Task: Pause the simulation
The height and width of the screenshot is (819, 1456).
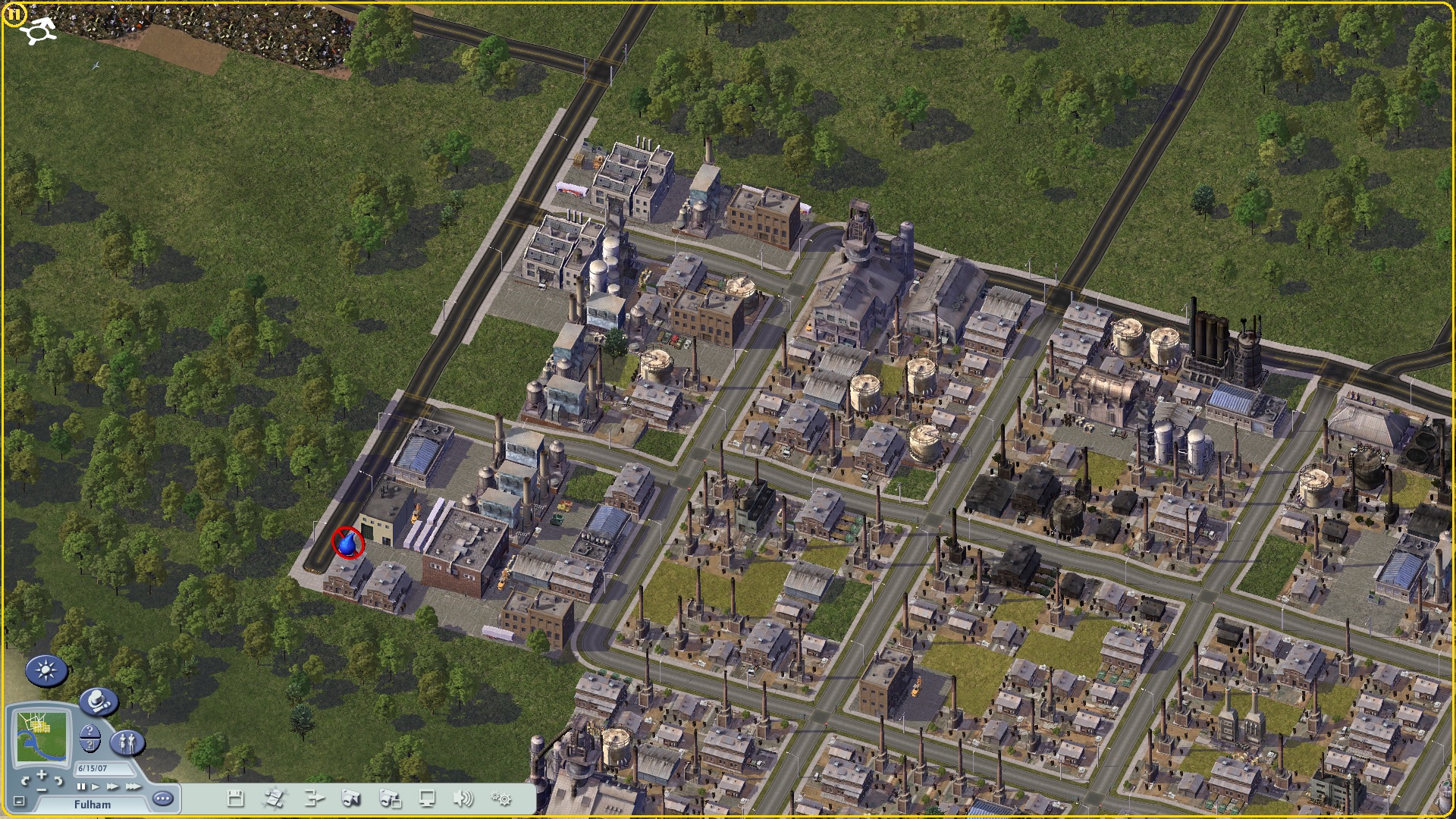Action: pos(81,787)
